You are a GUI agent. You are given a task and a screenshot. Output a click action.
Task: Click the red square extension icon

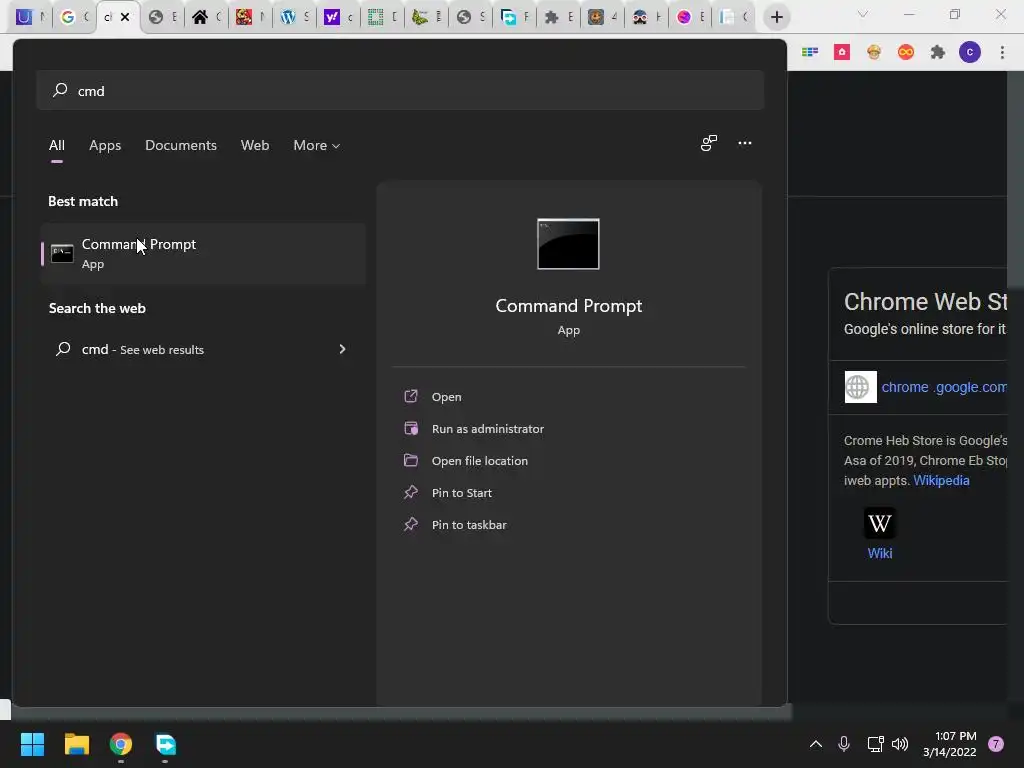tap(842, 52)
